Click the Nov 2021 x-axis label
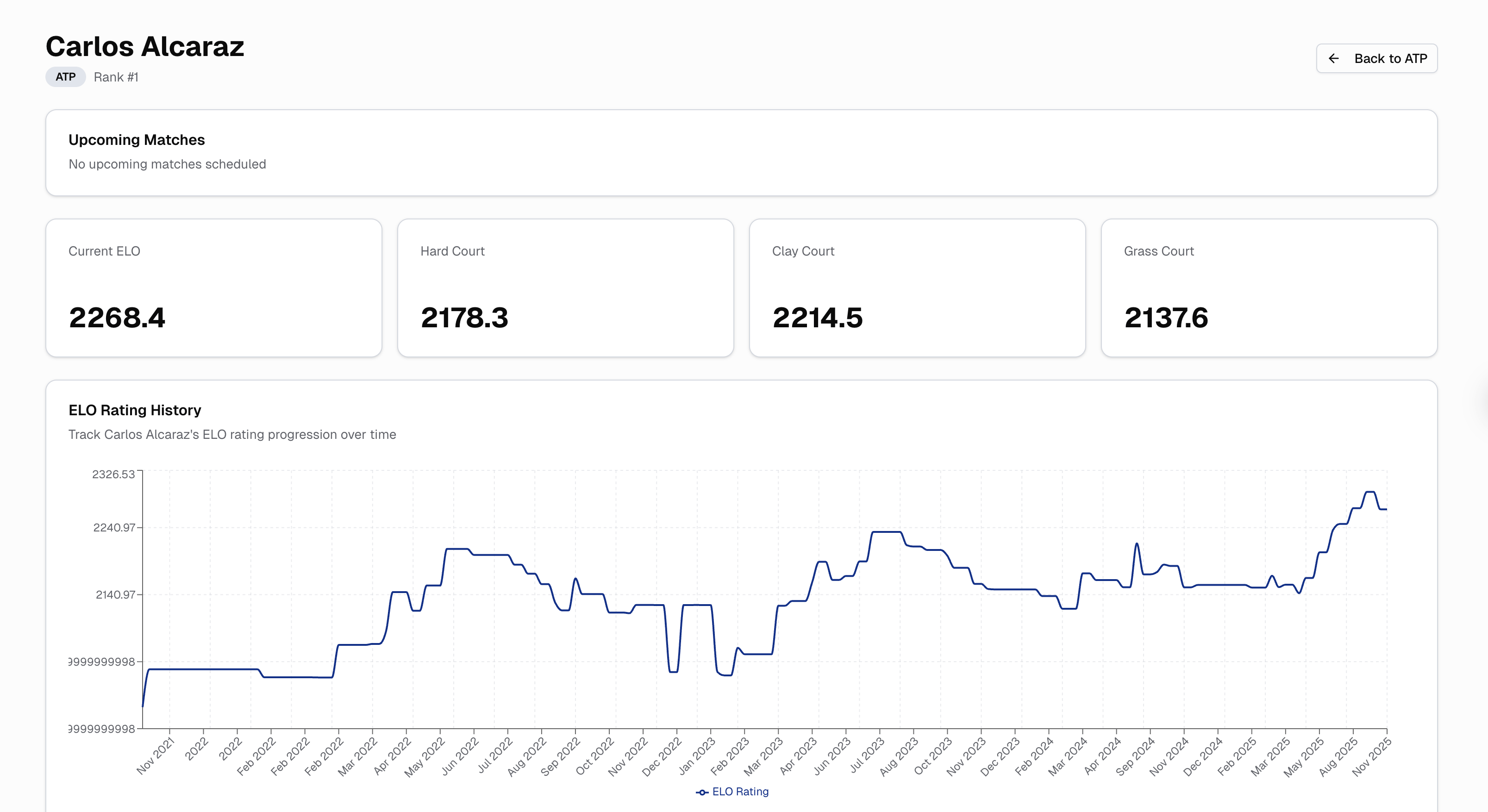This screenshot has width=1488, height=812. point(156,756)
